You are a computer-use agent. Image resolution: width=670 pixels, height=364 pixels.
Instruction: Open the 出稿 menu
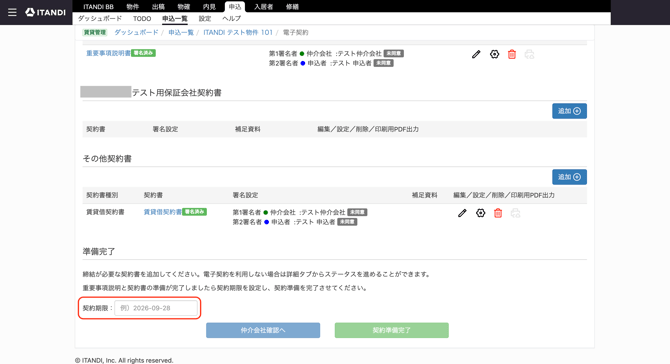tap(158, 6)
